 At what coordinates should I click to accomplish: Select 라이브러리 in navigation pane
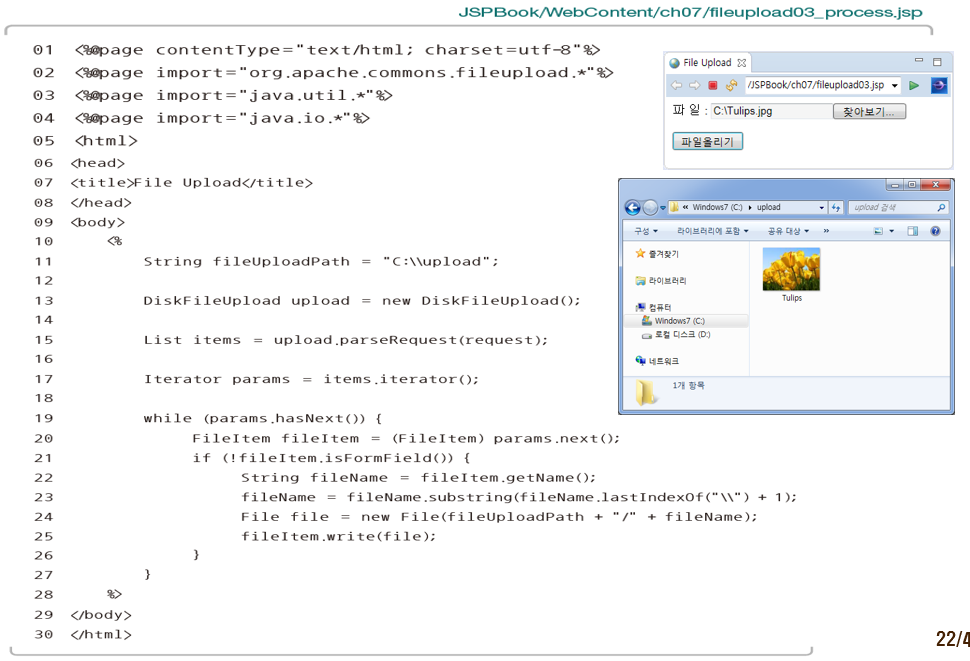(x=667, y=281)
